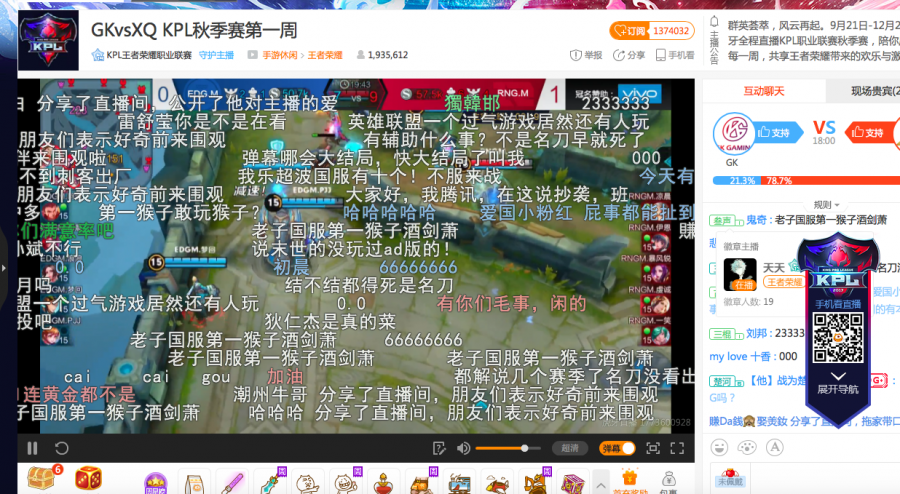Select the sword weapon gift icon
Image resolution: width=900 pixels, height=494 pixels.
[270, 482]
